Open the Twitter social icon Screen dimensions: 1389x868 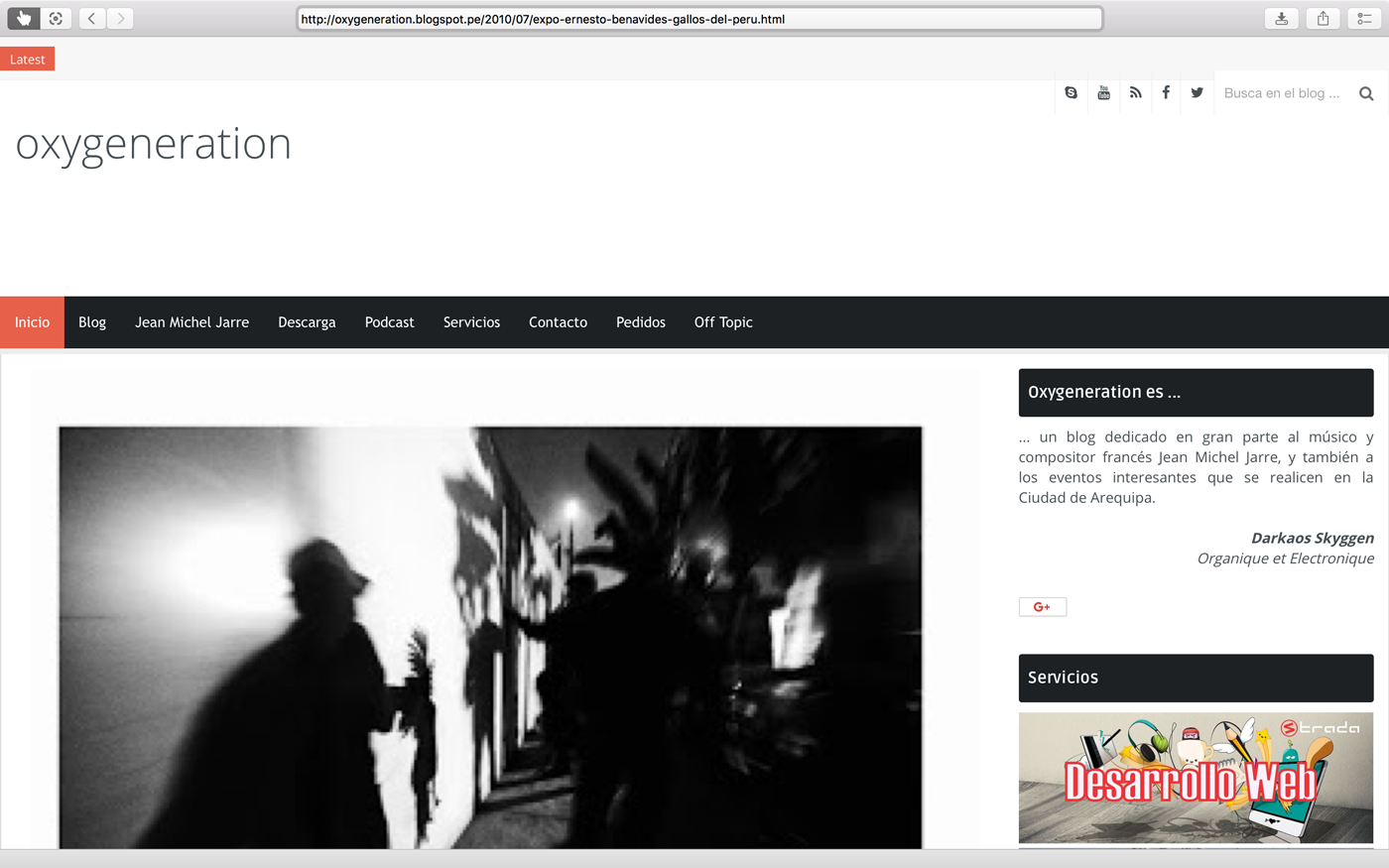coord(1198,93)
